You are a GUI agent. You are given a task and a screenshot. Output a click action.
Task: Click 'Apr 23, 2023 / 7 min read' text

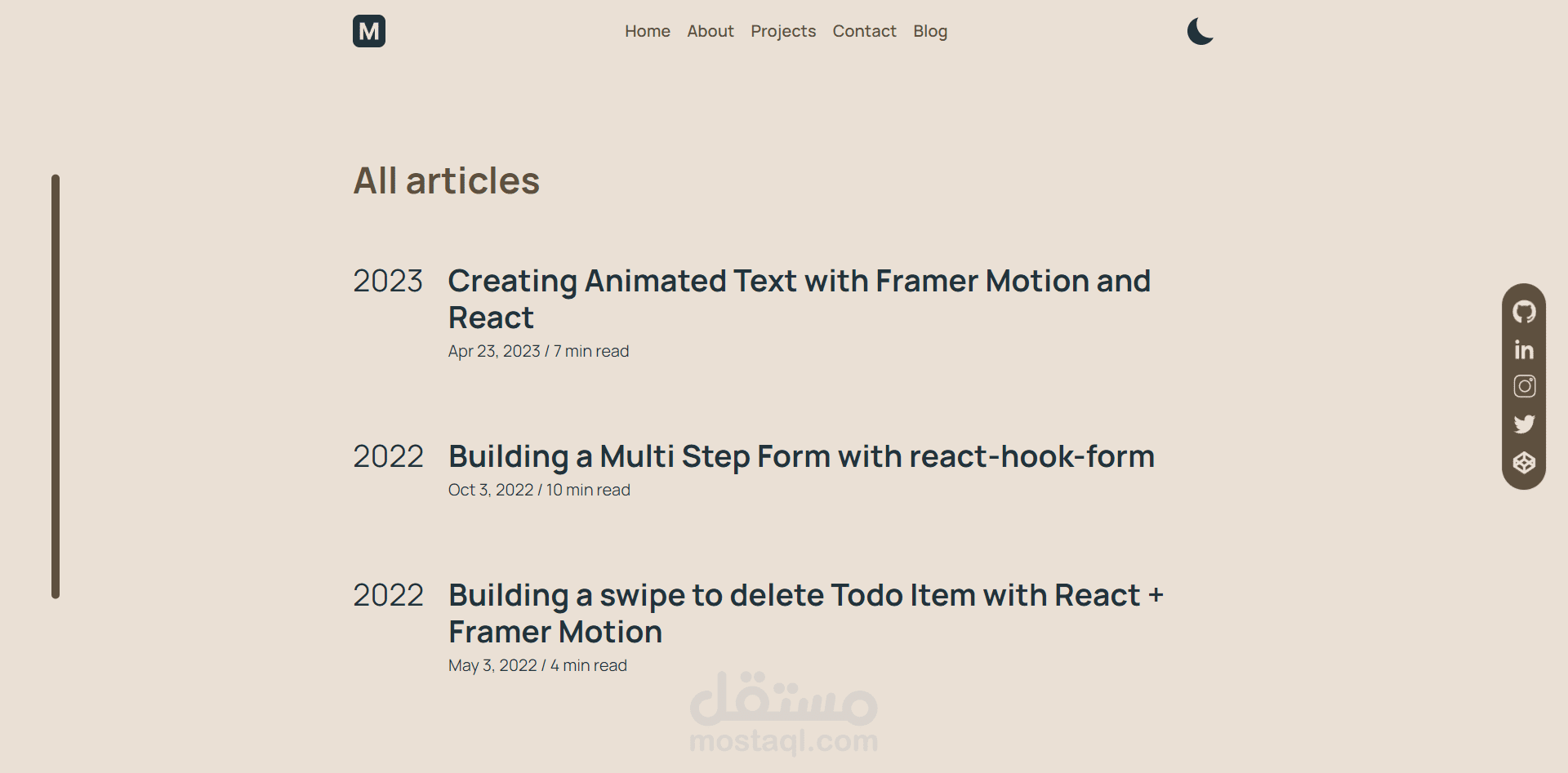click(538, 351)
